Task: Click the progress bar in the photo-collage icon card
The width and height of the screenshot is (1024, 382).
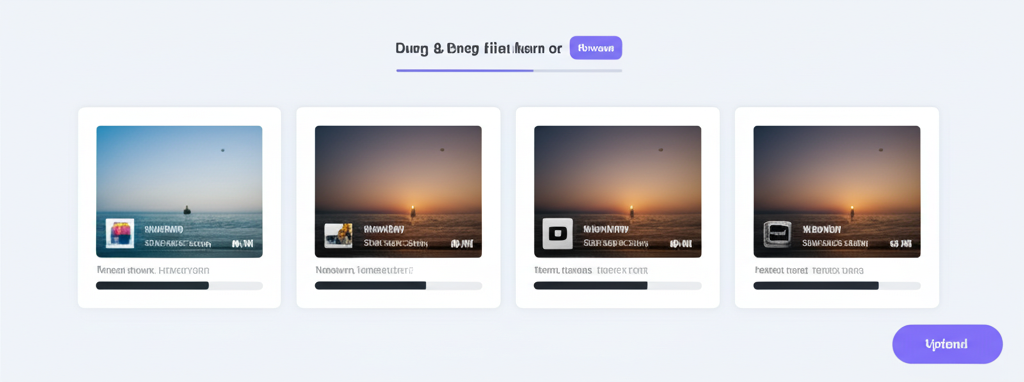Action: pyautogui.click(x=398, y=285)
